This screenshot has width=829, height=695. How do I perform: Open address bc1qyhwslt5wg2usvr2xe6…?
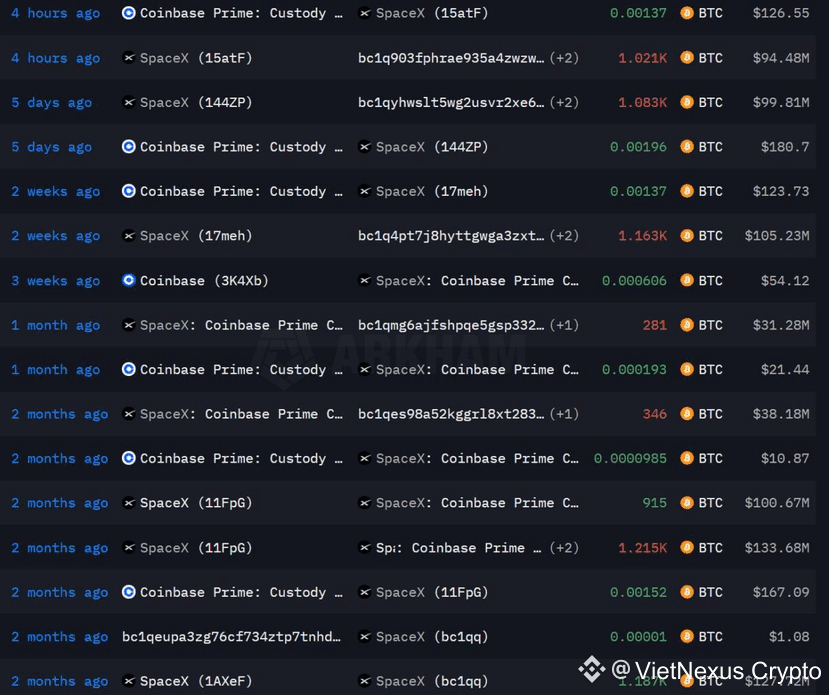click(x=451, y=102)
